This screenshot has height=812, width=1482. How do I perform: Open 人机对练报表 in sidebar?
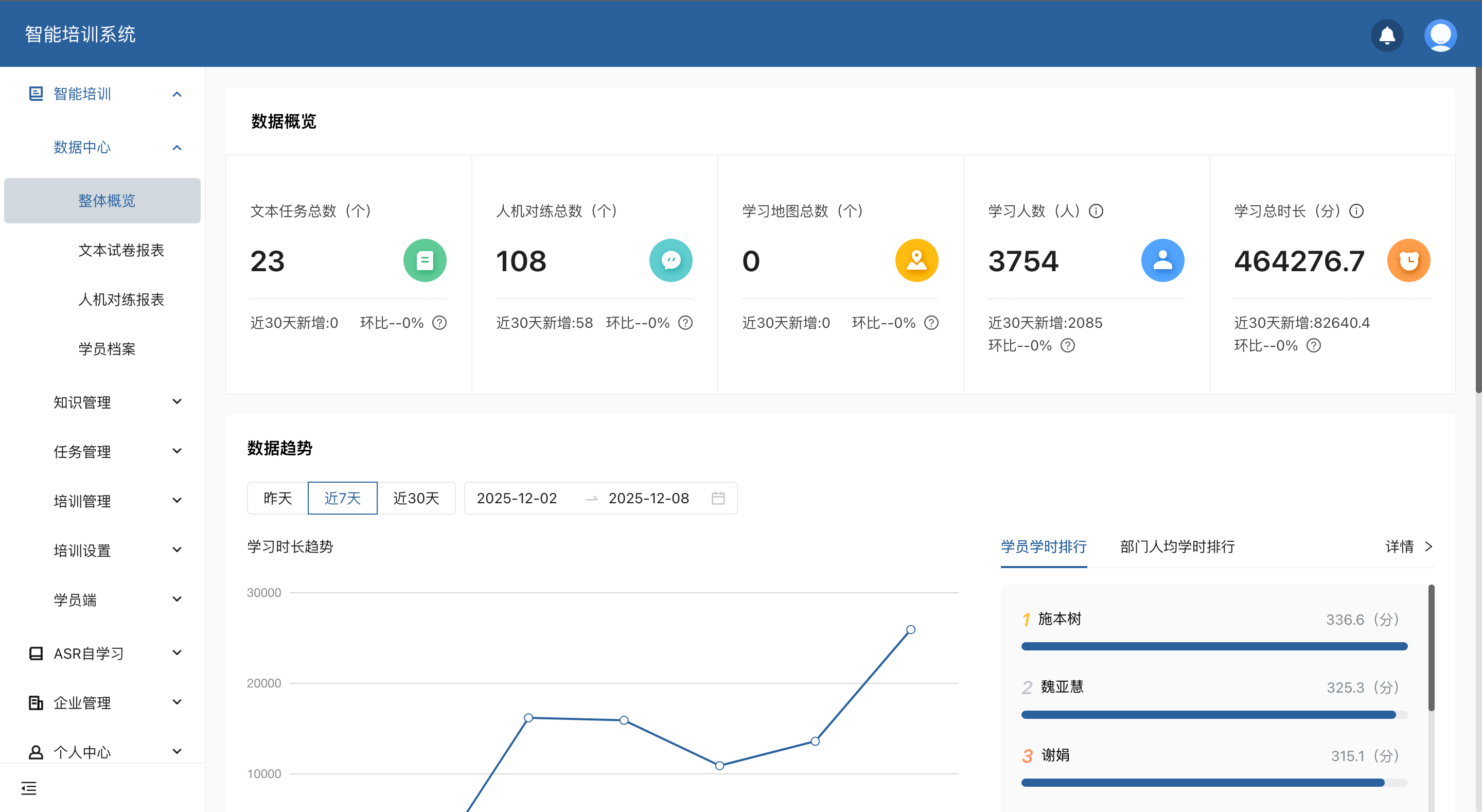(121, 299)
